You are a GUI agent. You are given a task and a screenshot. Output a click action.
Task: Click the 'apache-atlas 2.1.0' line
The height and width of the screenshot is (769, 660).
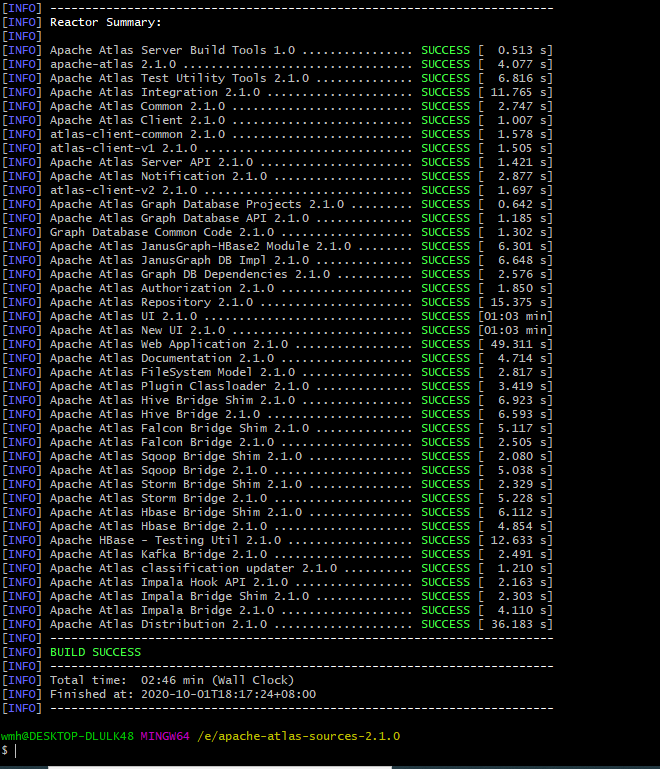113,64
